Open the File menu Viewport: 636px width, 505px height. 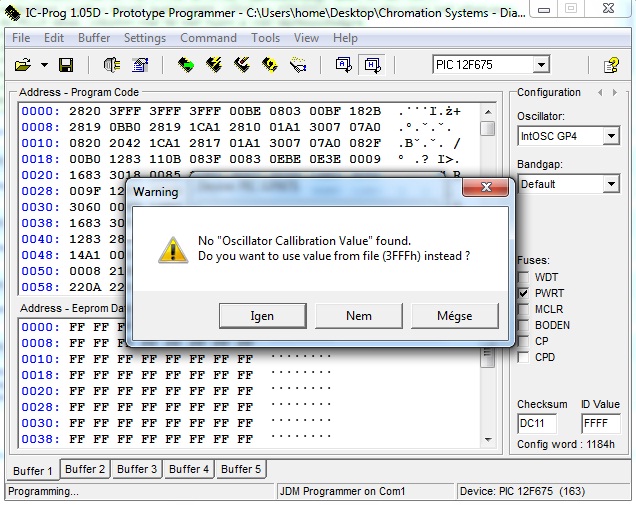(x=21, y=38)
